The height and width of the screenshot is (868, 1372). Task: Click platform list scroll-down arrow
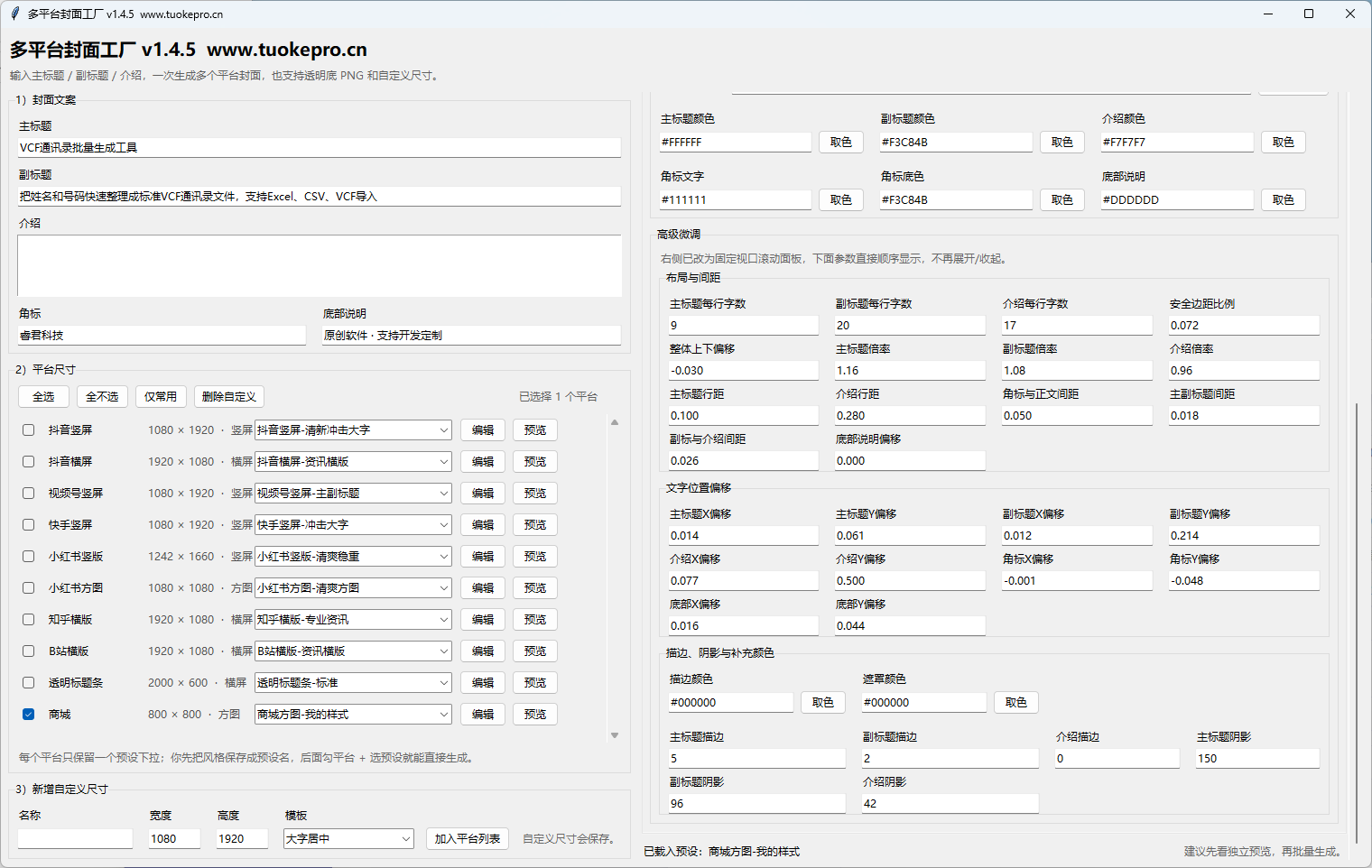[x=615, y=735]
